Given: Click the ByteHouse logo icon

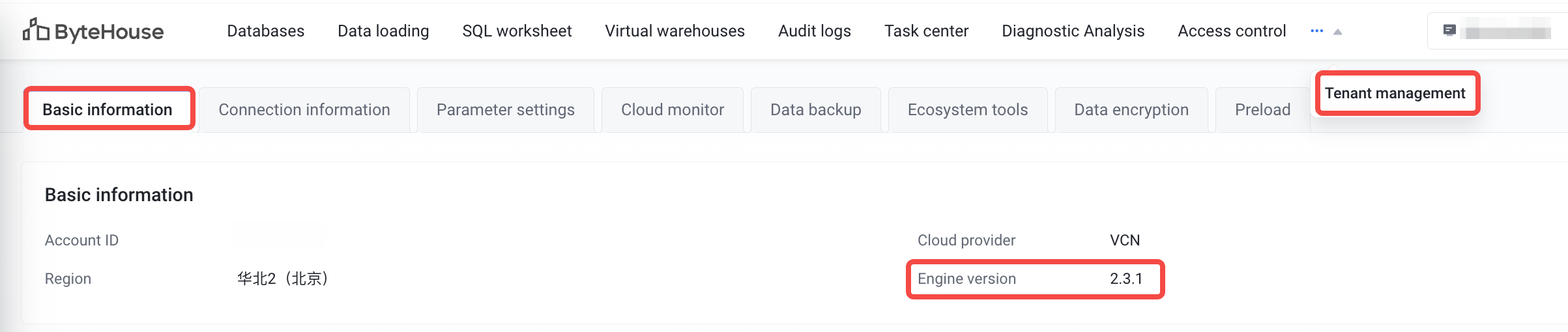Looking at the screenshot, I should pos(36,30).
